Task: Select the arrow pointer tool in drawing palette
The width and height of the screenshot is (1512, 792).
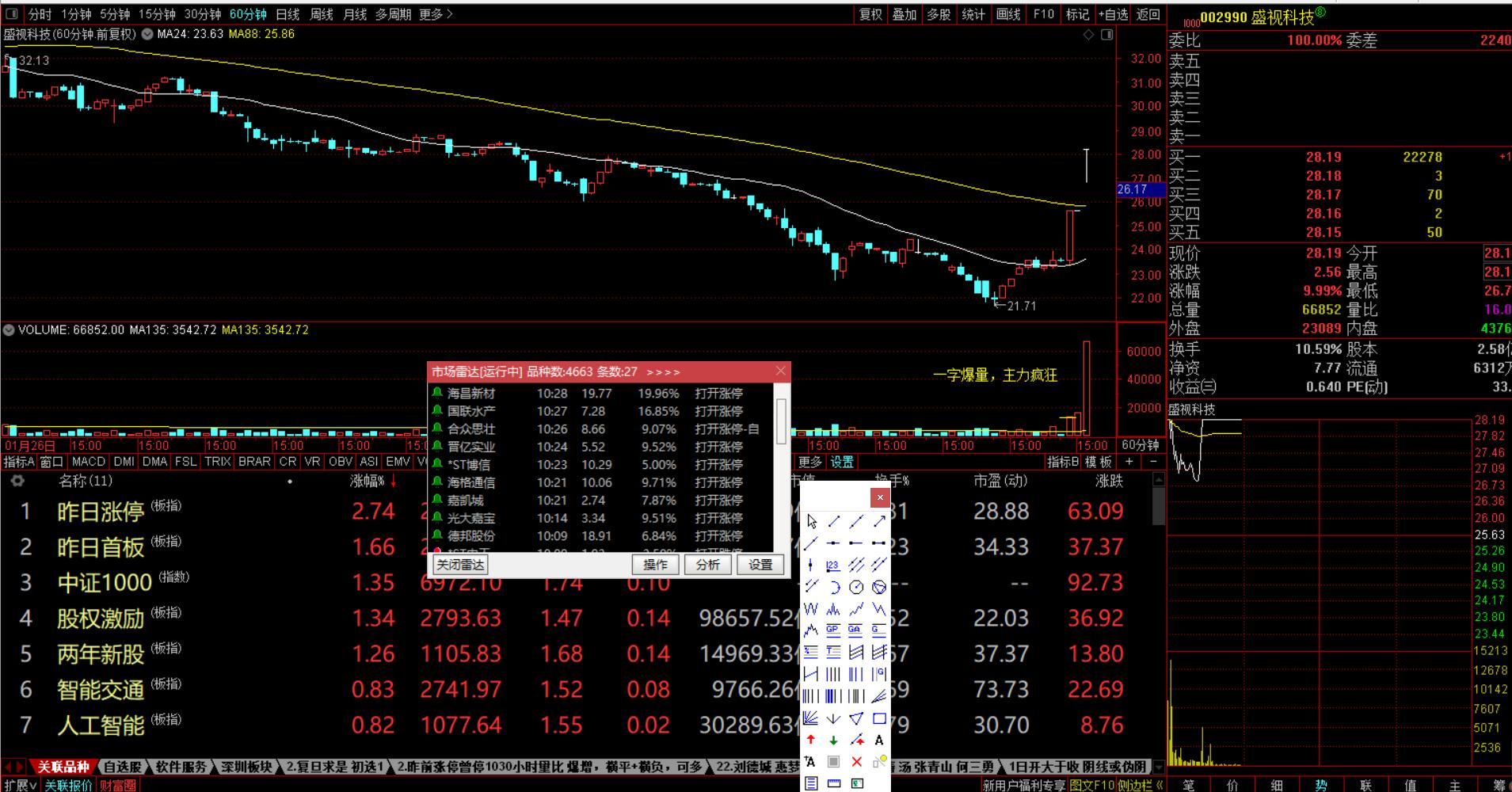Action: click(x=811, y=522)
